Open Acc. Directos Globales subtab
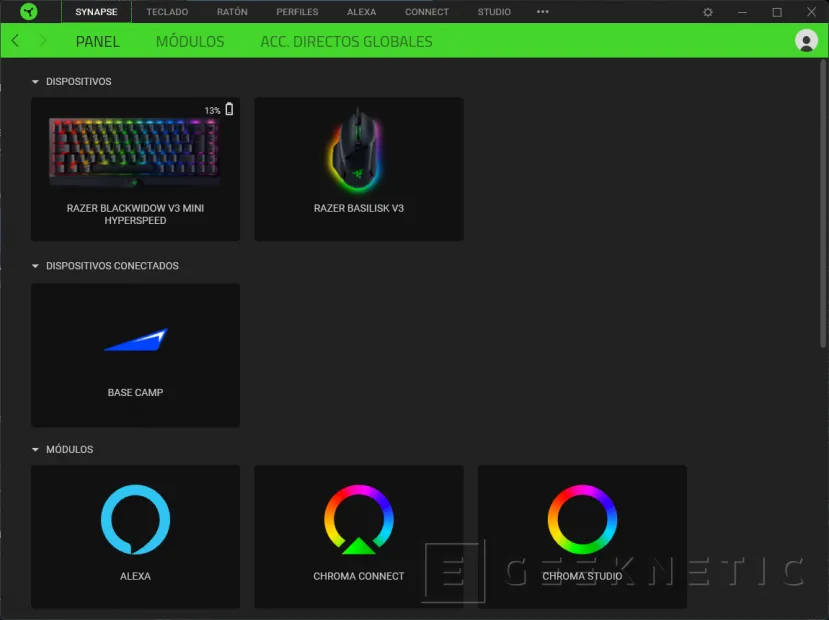 346,41
